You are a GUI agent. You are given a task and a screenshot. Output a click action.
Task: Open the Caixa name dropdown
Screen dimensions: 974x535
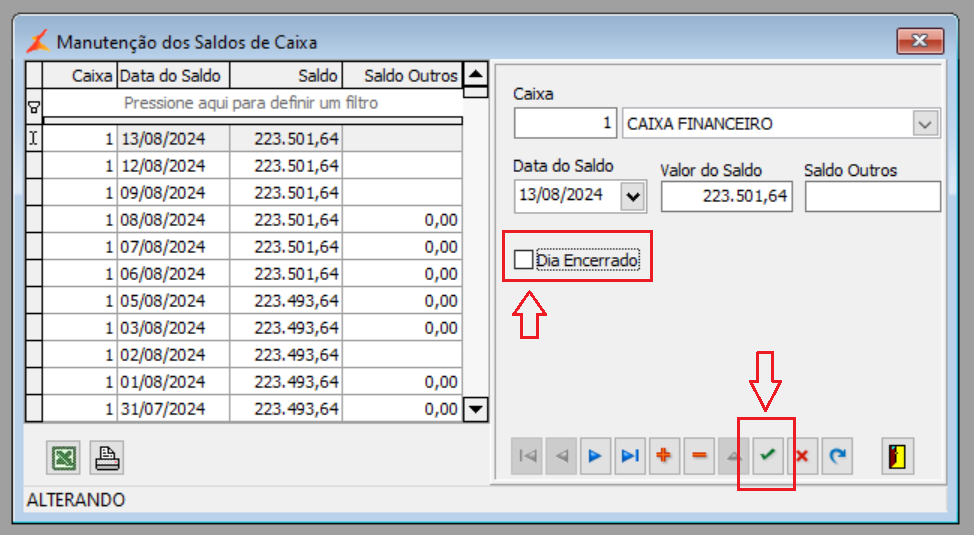click(x=926, y=124)
